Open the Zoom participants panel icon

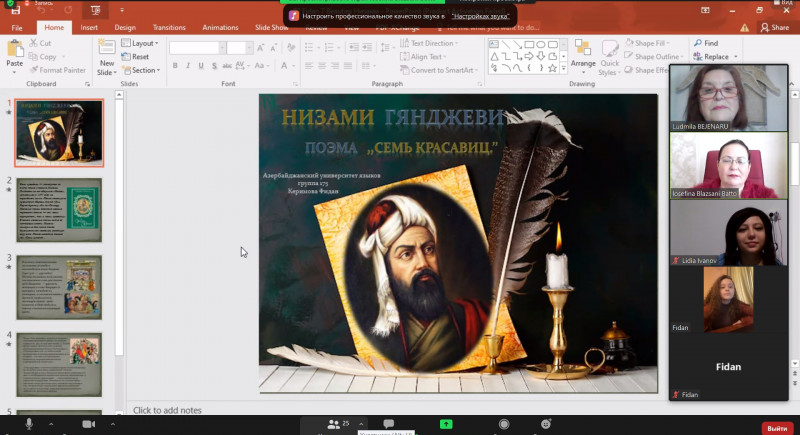[x=333, y=424]
